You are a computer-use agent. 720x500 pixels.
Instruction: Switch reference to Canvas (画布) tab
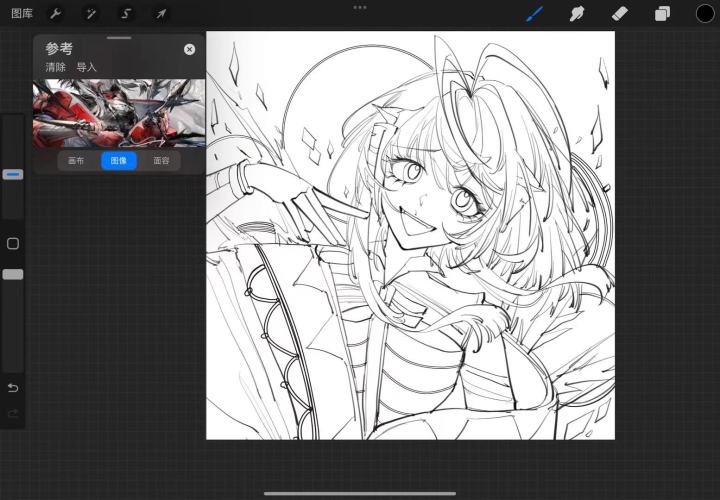(x=76, y=161)
